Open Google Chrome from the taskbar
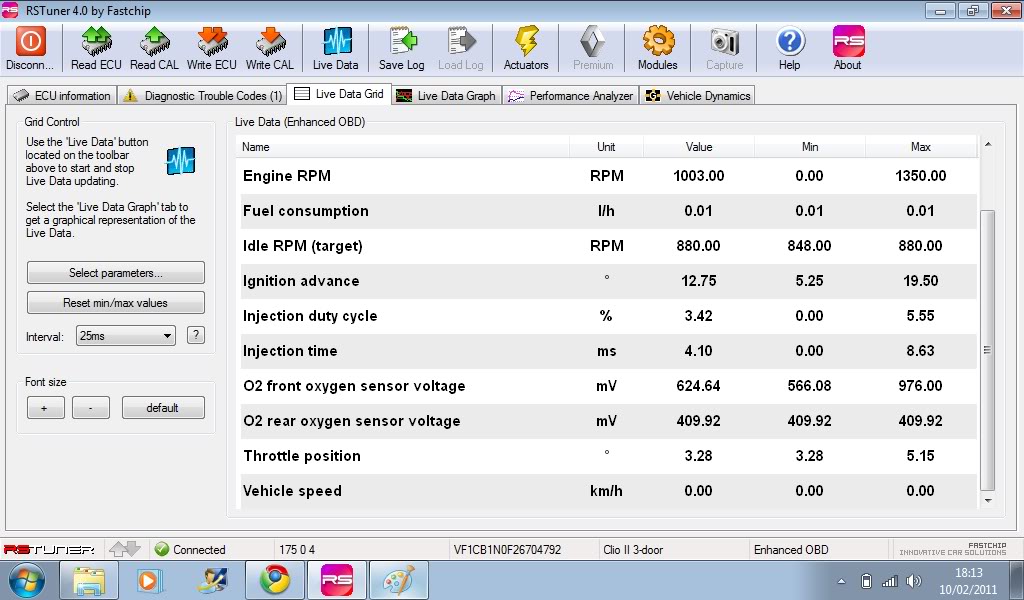The height and width of the screenshot is (600, 1024). (x=274, y=580)
